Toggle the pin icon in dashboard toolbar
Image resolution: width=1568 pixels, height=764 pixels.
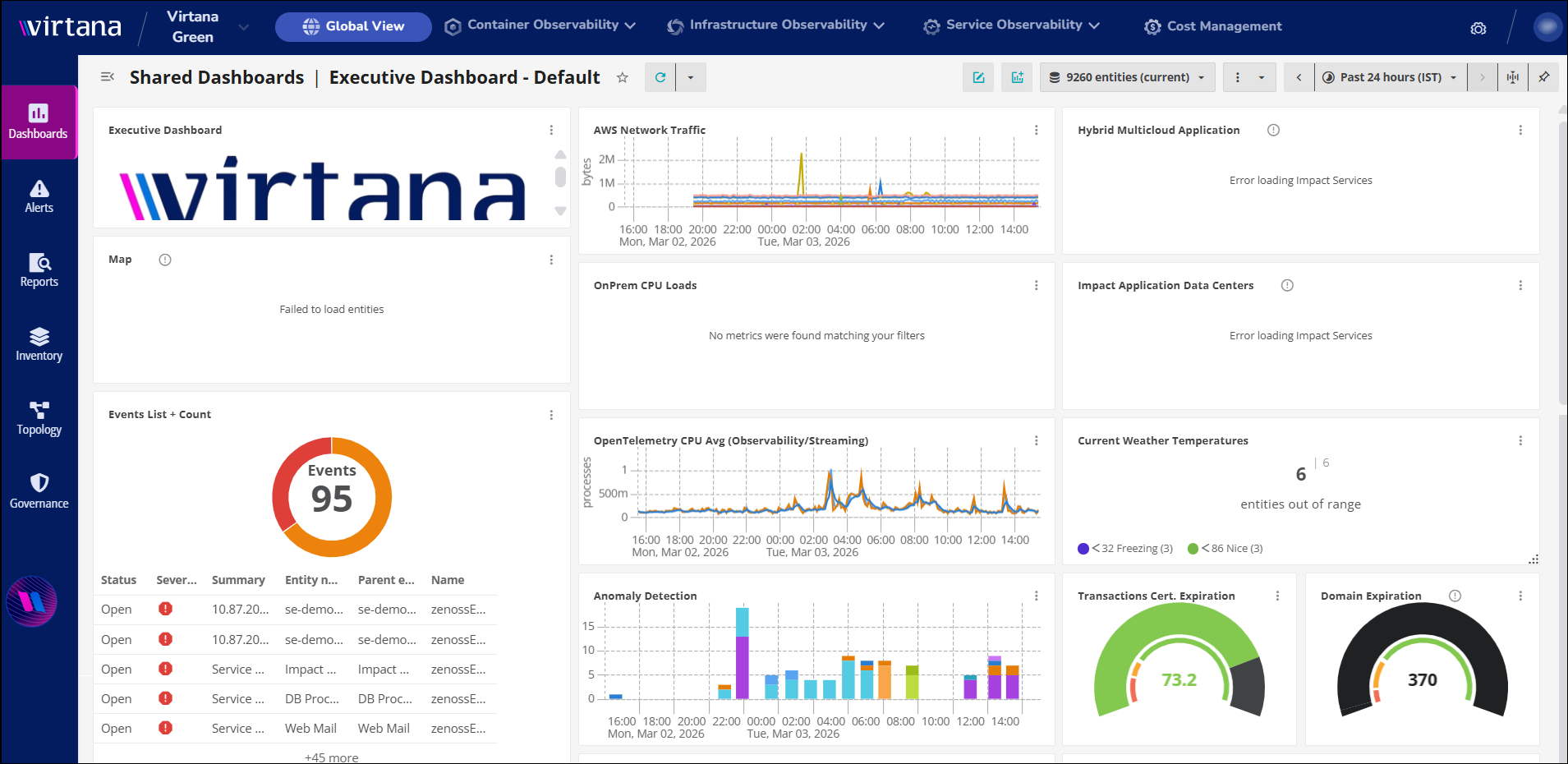(1544, 77)
